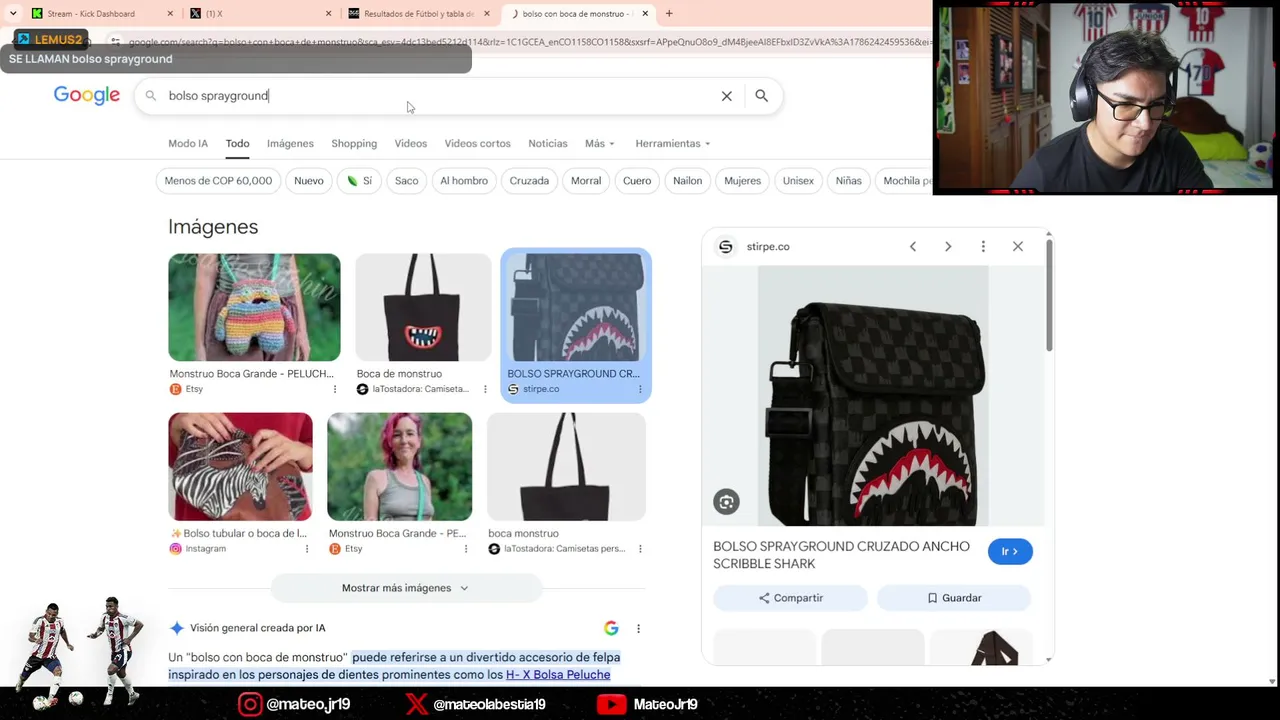The width and height of the screenshot is (1280, 720).
Task: Apply the Mujeres filter chip
Action: click(742, 181)
